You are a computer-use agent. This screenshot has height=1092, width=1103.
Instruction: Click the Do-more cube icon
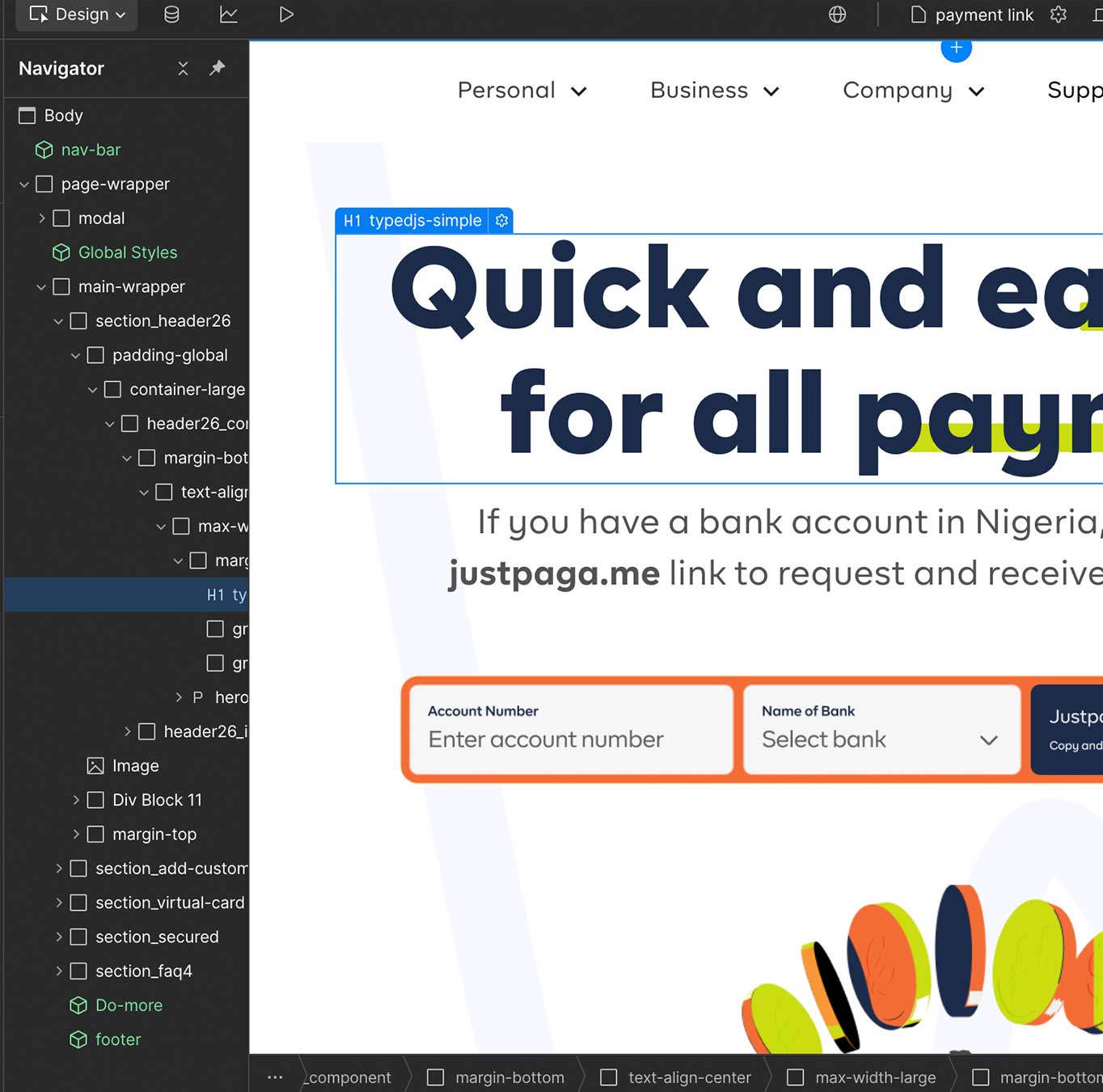pos(78,1005)
